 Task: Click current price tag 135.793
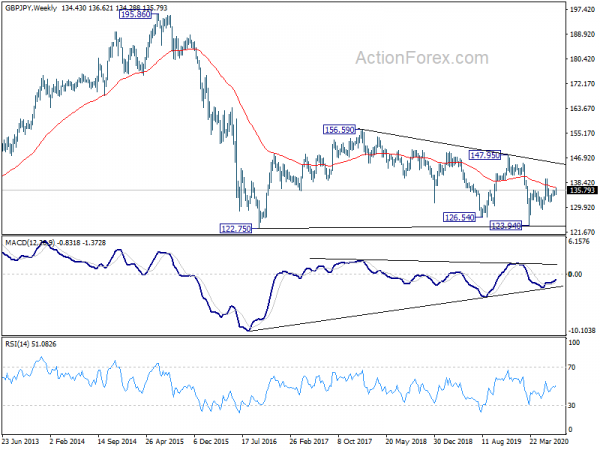[x=582, y=191]
